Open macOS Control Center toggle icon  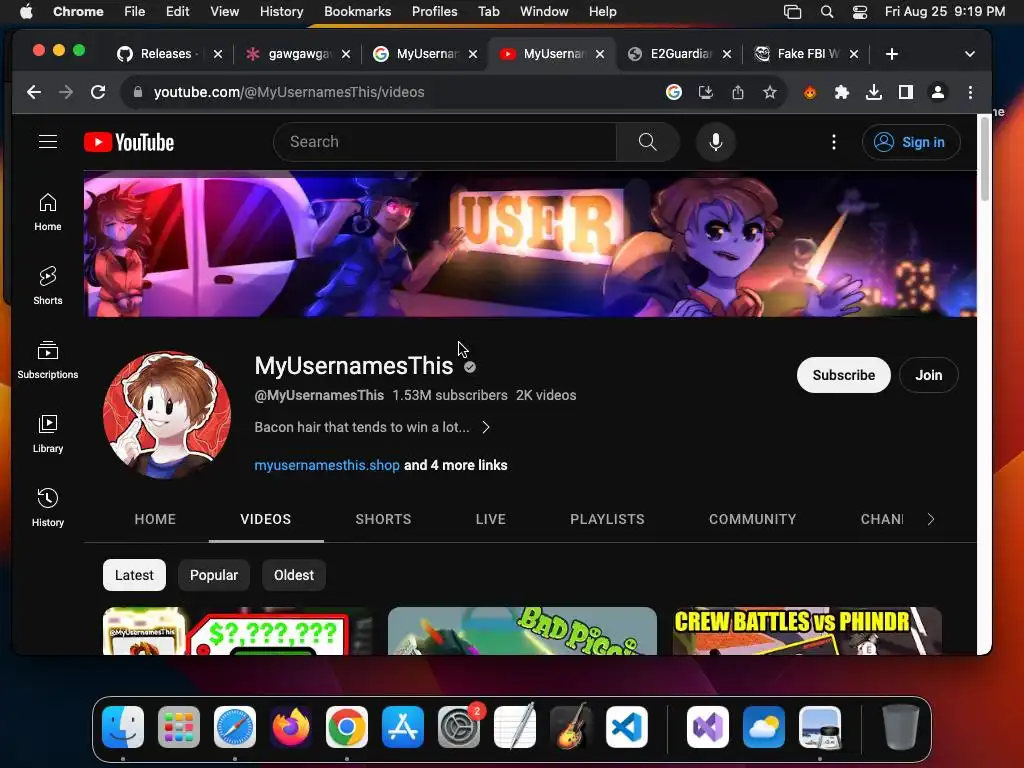(x=859, y=12)
